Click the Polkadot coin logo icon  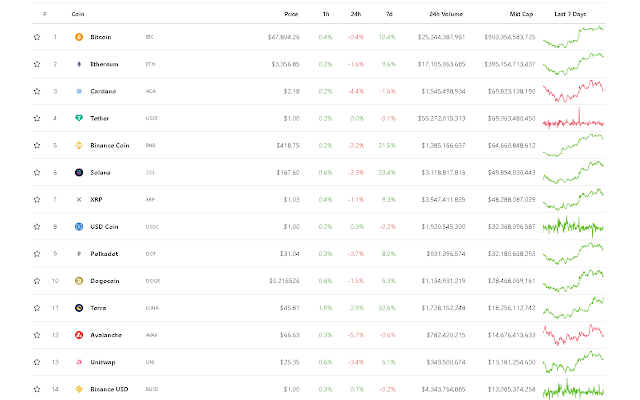[79, 253]
